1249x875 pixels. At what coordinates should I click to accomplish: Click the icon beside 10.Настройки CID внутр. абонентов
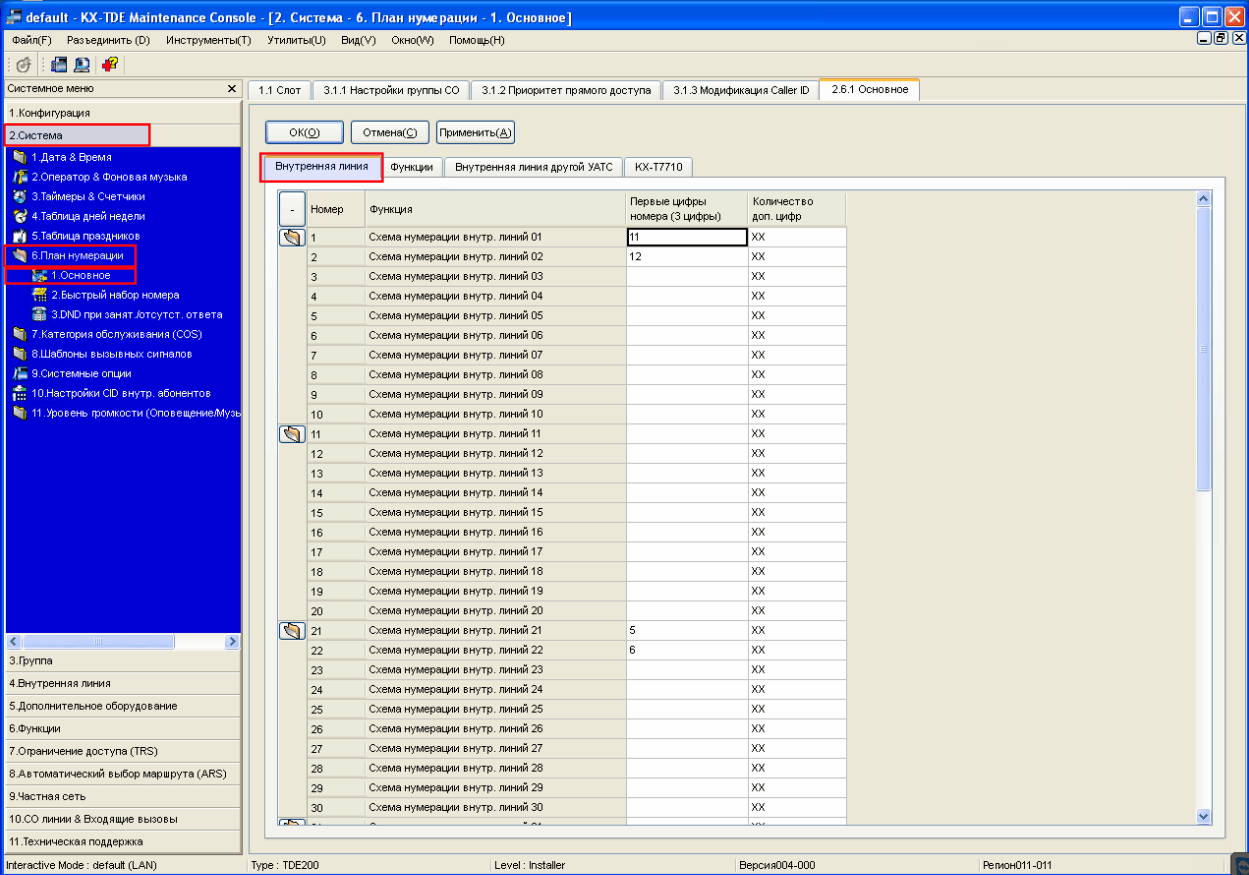pyautogui.click(x=19, y=393)
